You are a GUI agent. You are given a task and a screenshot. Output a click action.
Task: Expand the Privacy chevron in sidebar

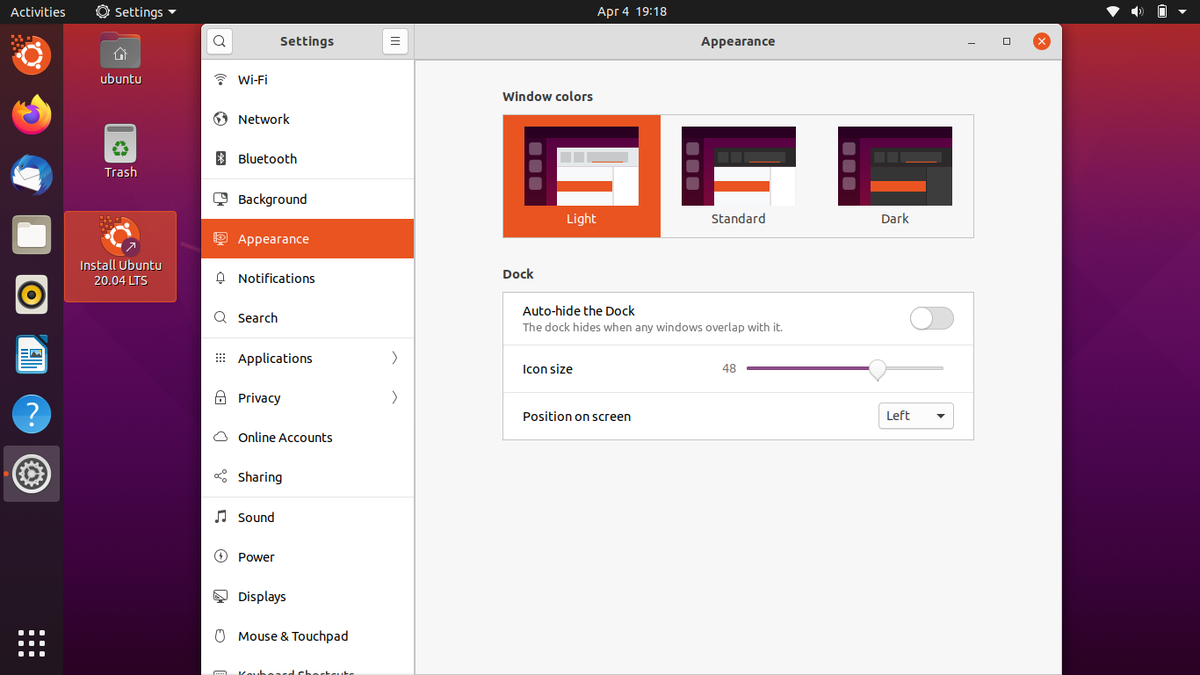(395, 398)
